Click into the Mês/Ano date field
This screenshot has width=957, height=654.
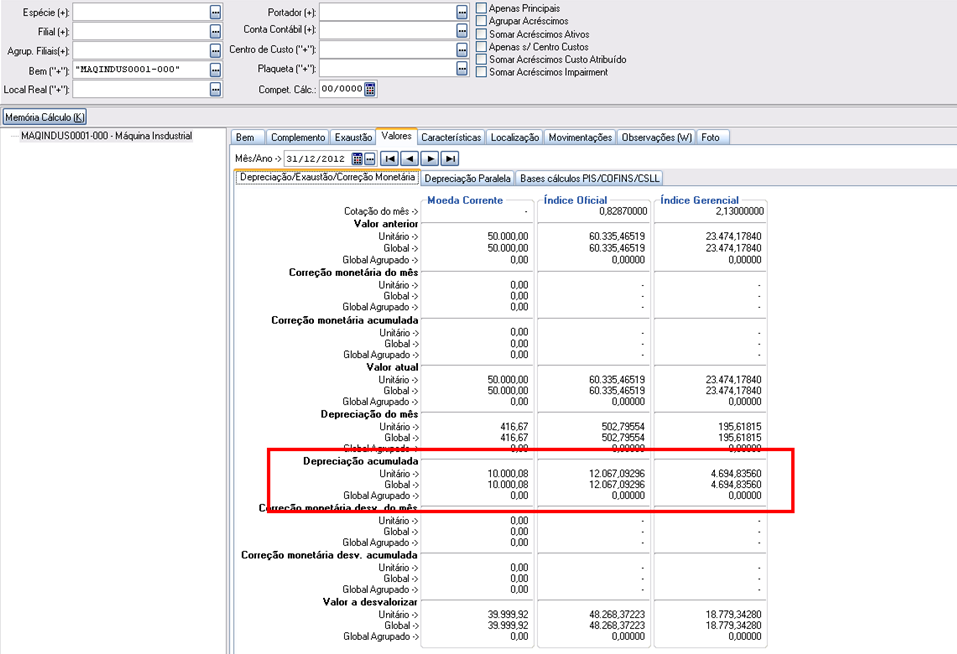(x=315, y=158)
